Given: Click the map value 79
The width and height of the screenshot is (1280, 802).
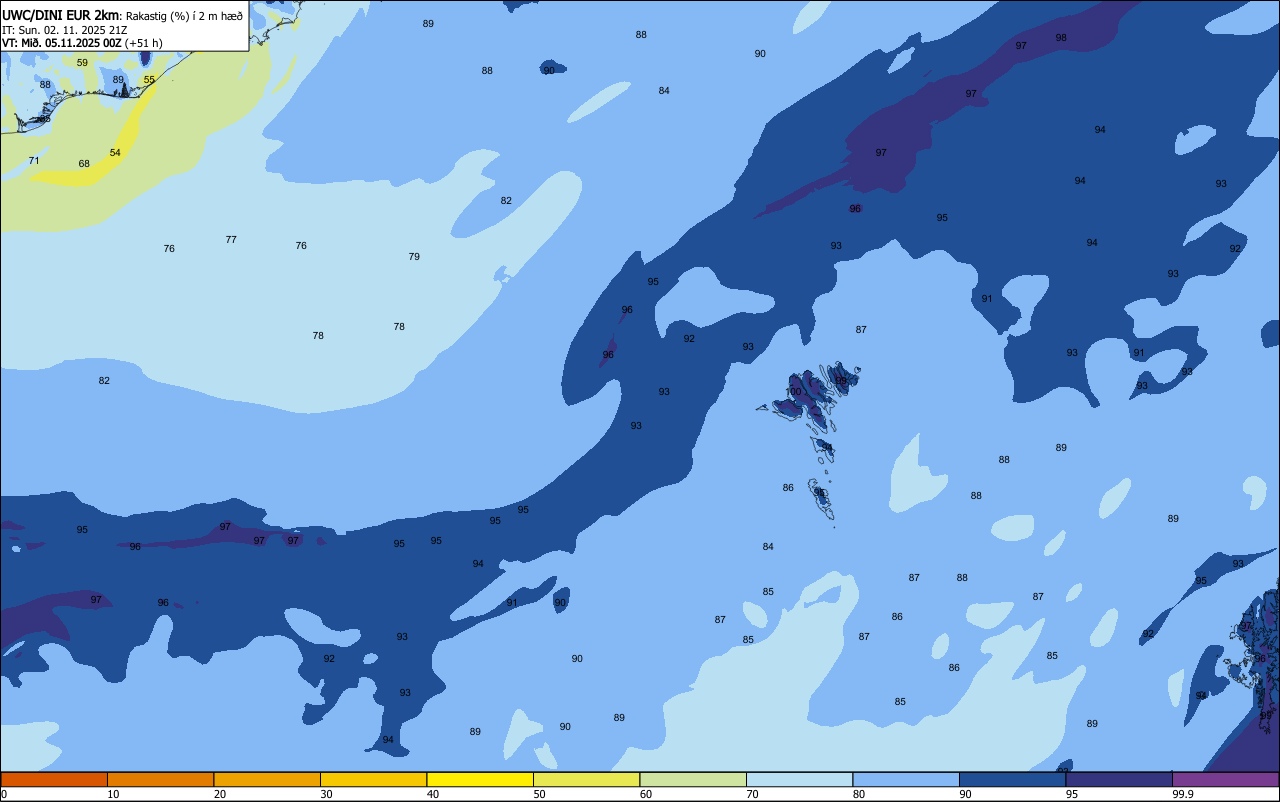Looking at the screenshot, I should tap(414, 256).
